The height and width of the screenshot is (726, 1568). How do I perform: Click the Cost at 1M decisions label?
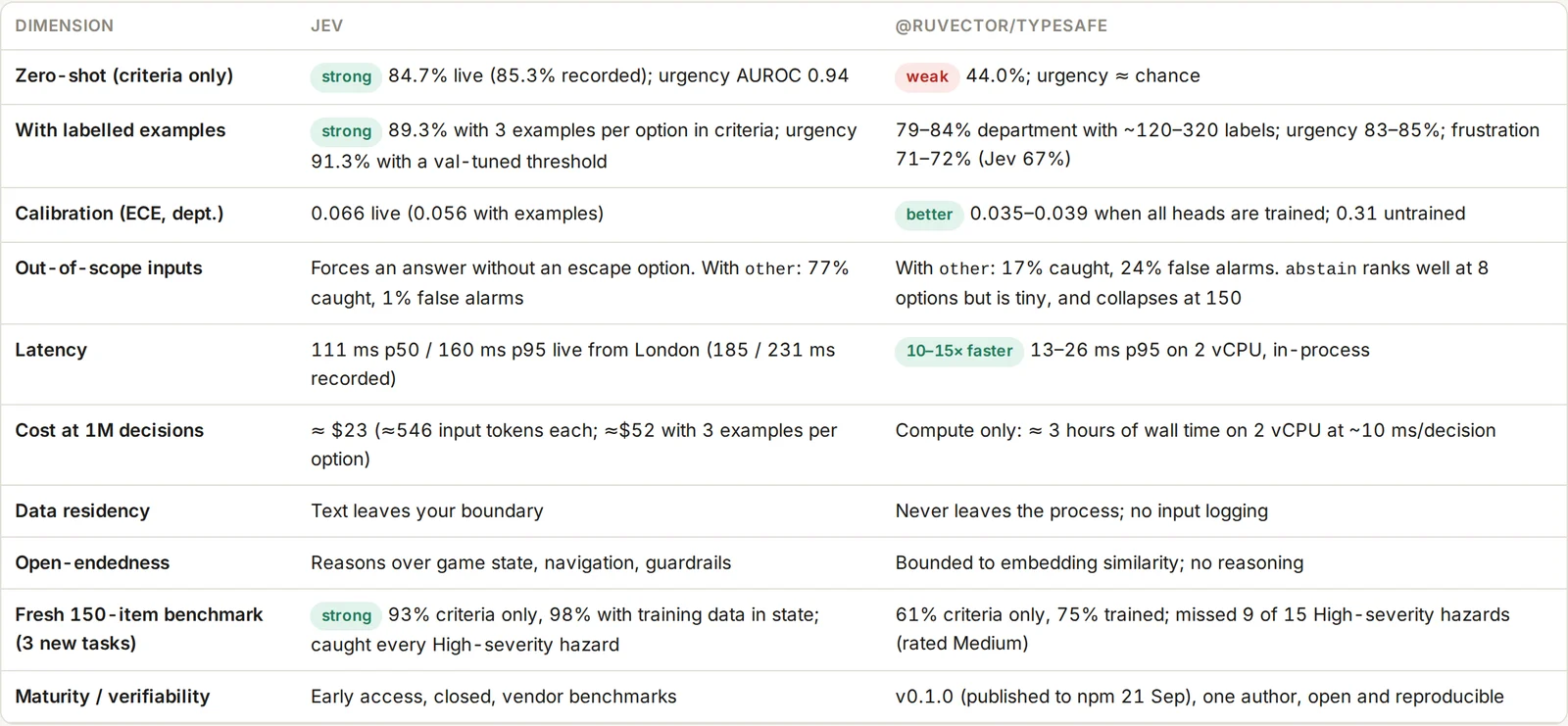pos(110,430)
